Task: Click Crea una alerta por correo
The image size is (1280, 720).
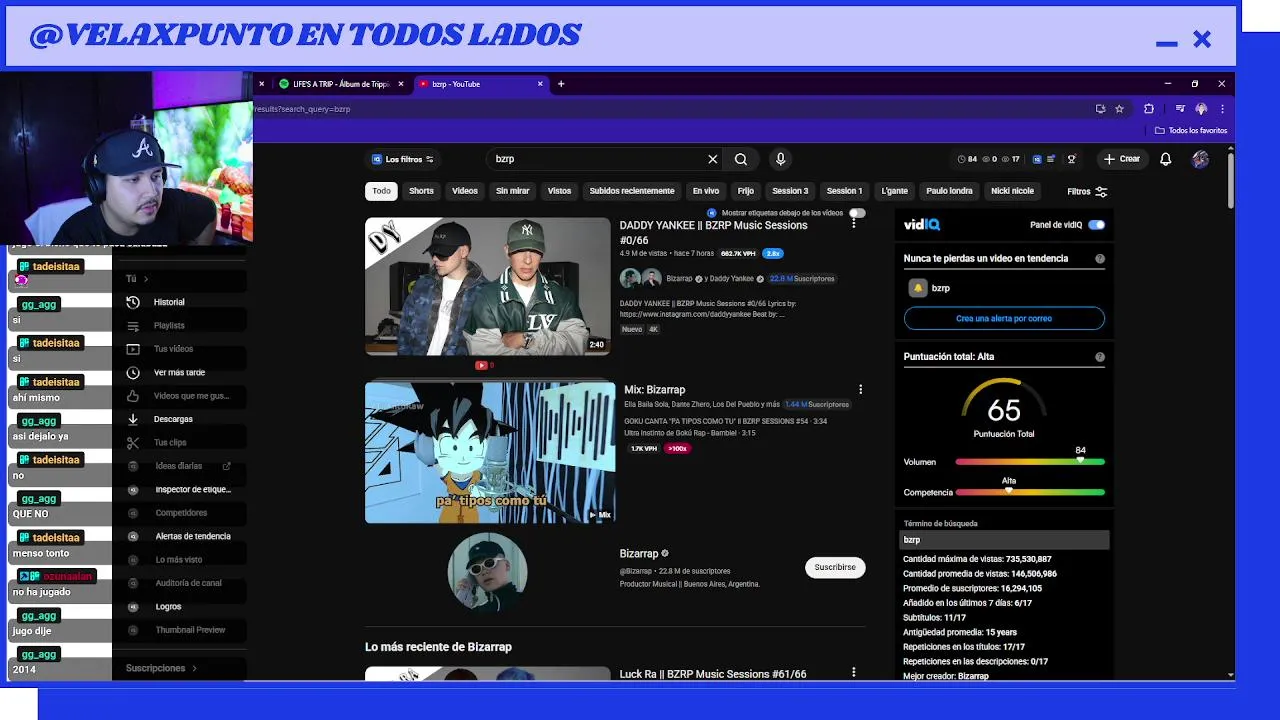Action: pos(1004,318)
